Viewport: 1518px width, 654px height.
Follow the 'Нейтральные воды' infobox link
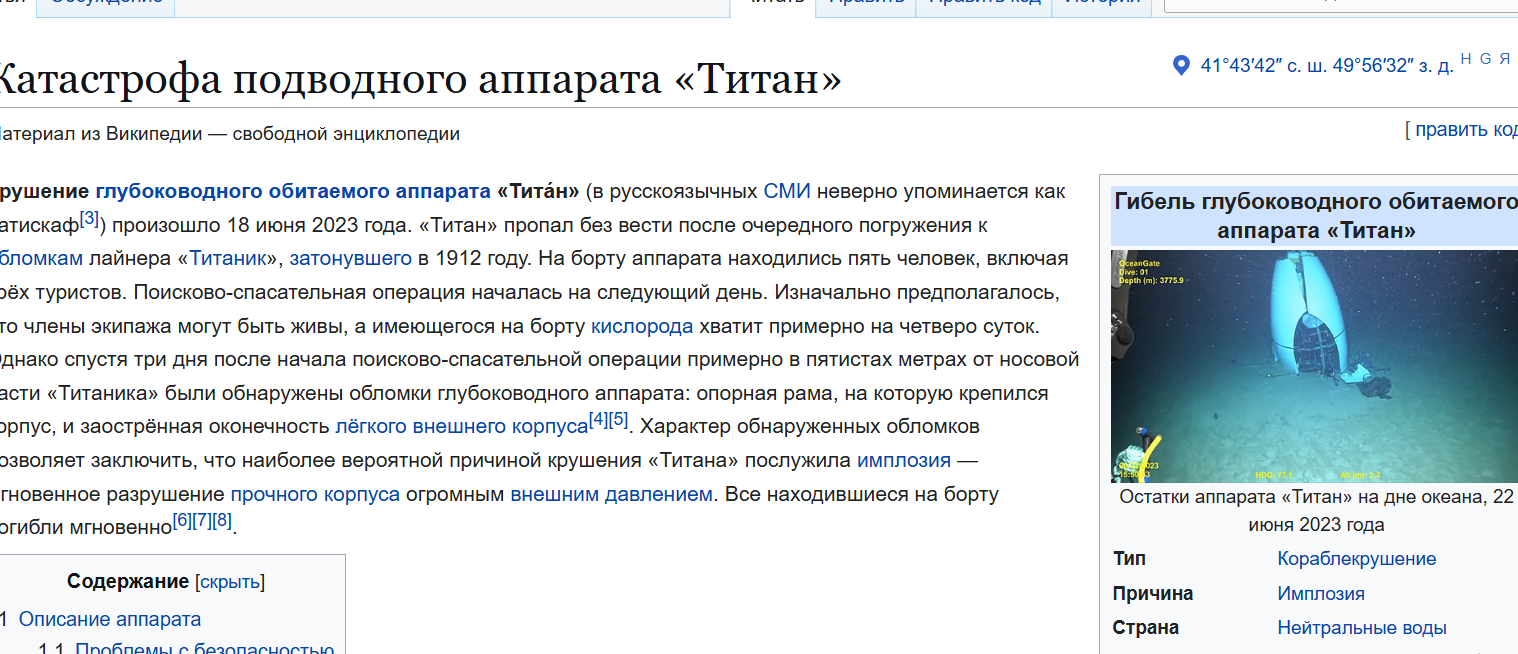point(1362,628)
